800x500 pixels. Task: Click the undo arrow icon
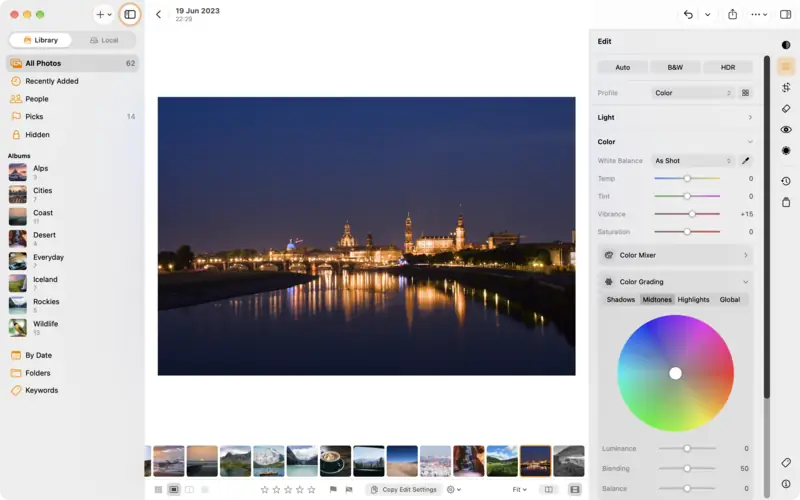(x=688, y=14)
